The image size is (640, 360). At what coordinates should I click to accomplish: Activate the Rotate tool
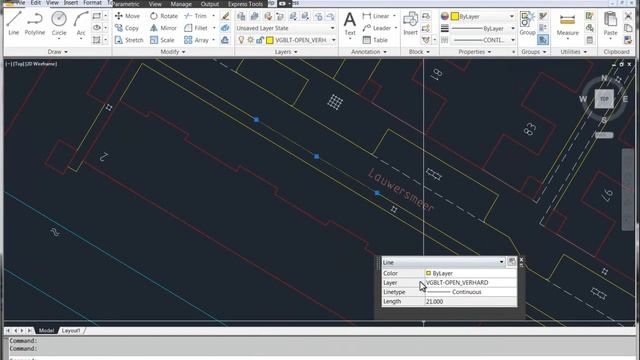(164, 16)
